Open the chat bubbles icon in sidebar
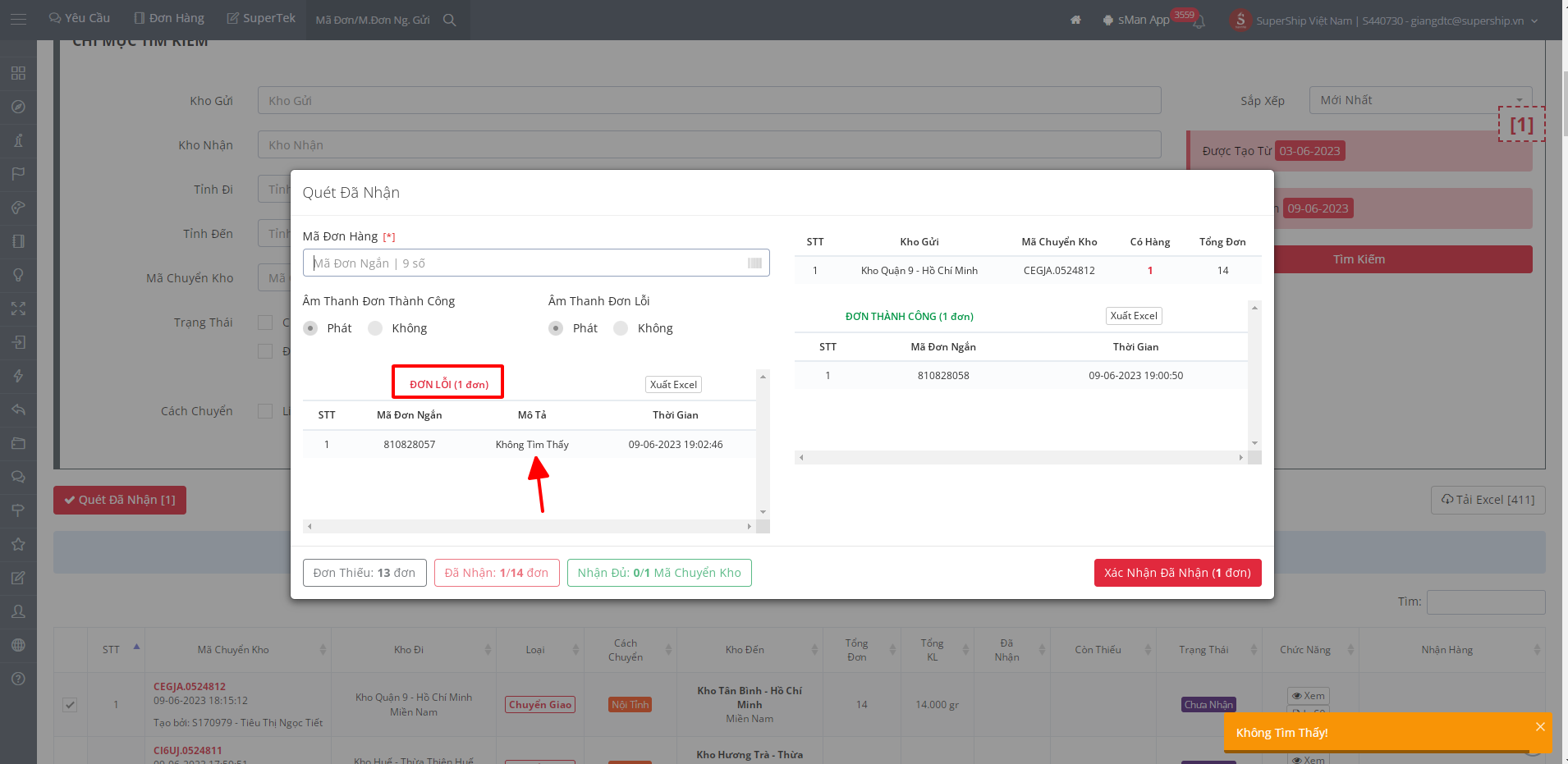The image size is (1568, 764). [18, 477]
